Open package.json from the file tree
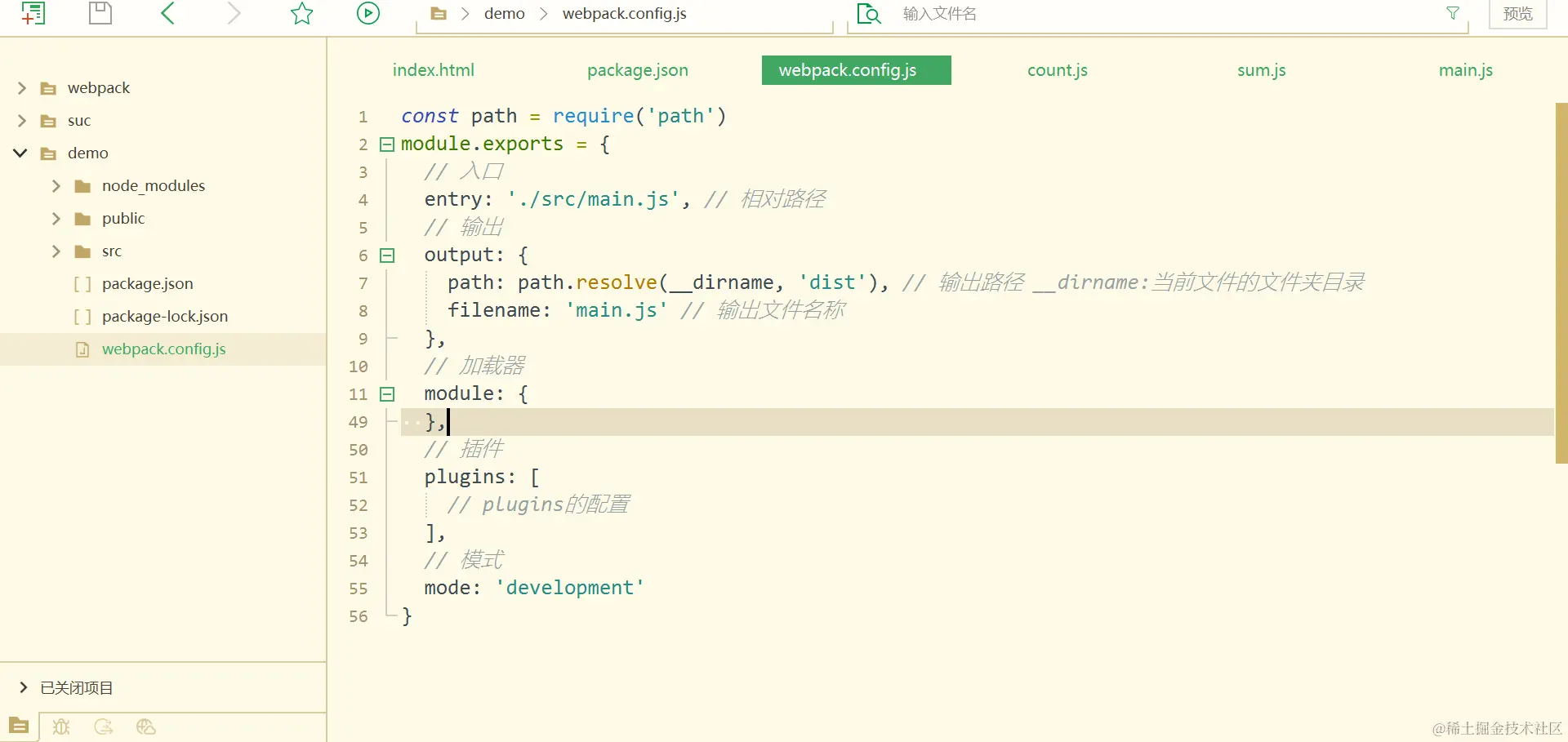 tap(148, 284)
